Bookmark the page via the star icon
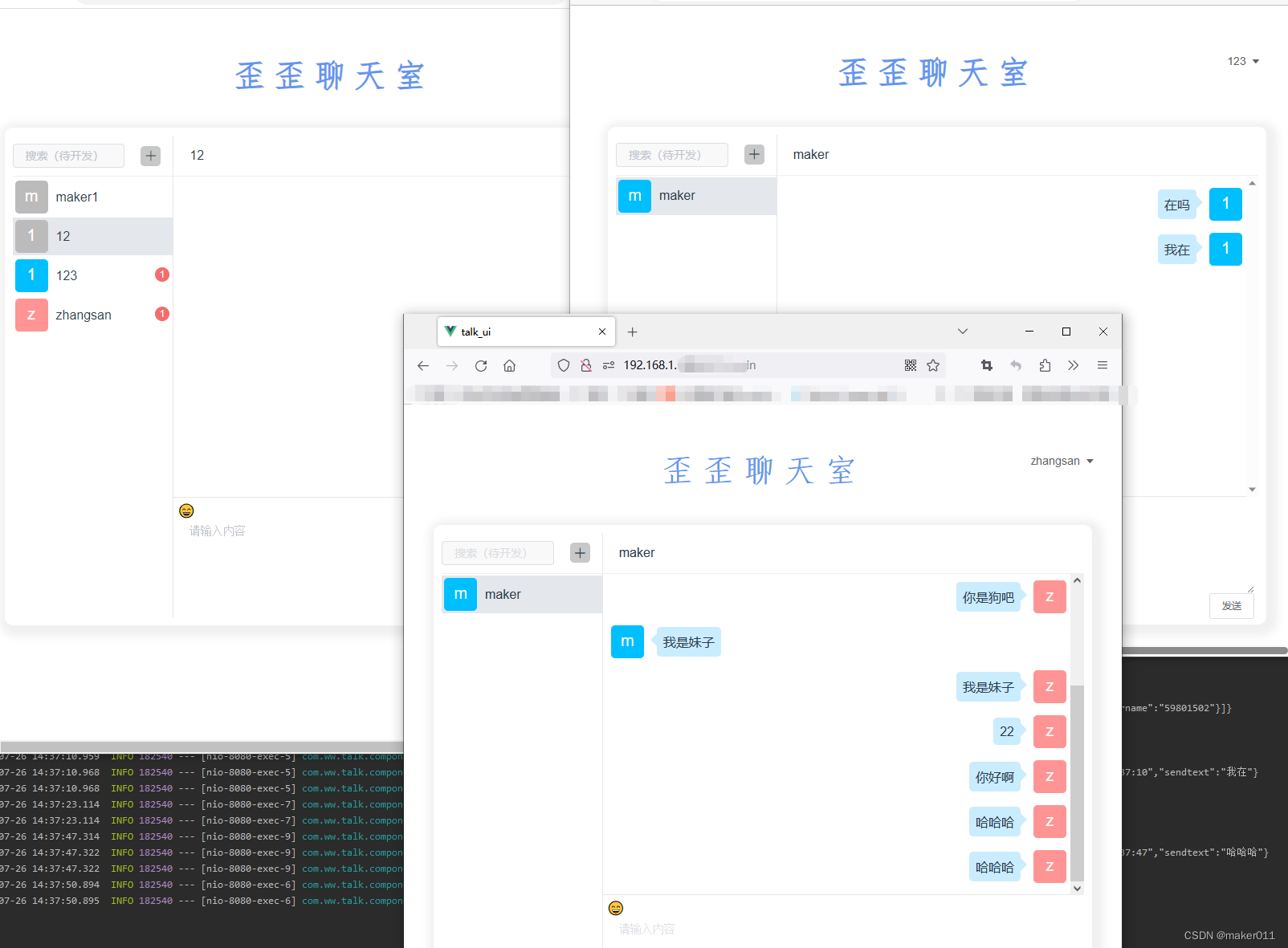 pos(934,365)
